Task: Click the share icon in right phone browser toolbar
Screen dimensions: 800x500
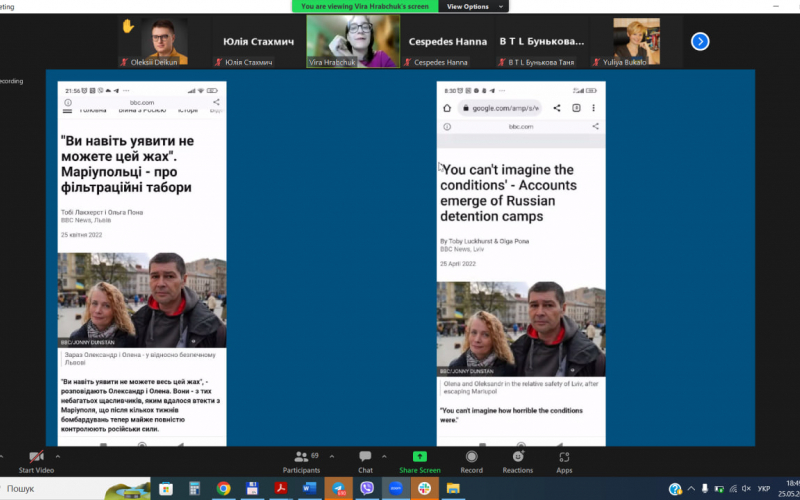Action: pyautogui.click(x=557, y=108)
